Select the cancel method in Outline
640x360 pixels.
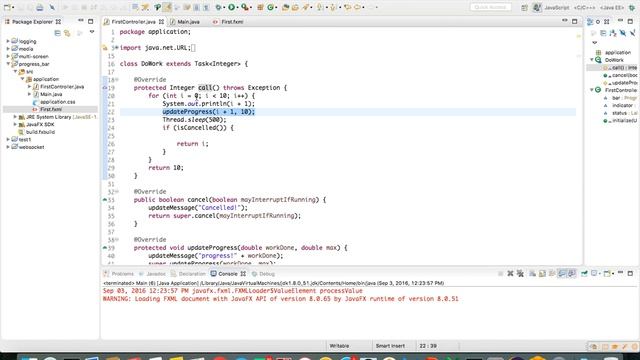pyautogui.click(x=624, y=75)
